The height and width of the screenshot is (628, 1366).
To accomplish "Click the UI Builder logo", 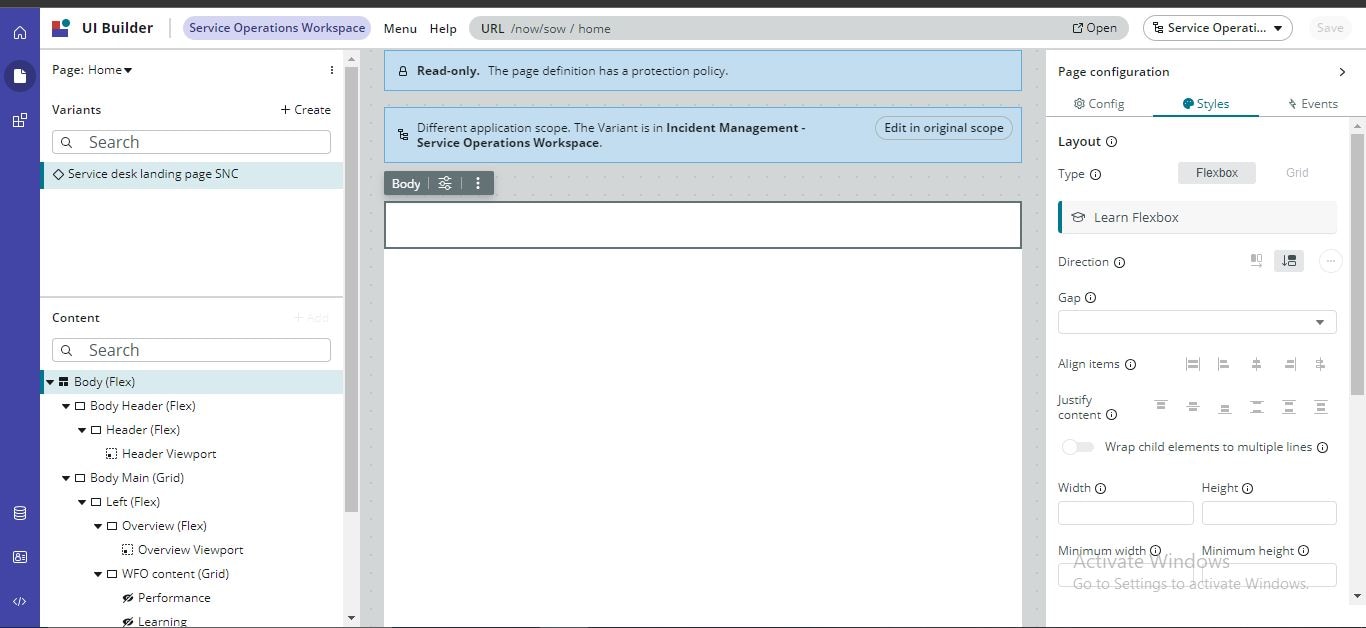I will pos(61,28).
